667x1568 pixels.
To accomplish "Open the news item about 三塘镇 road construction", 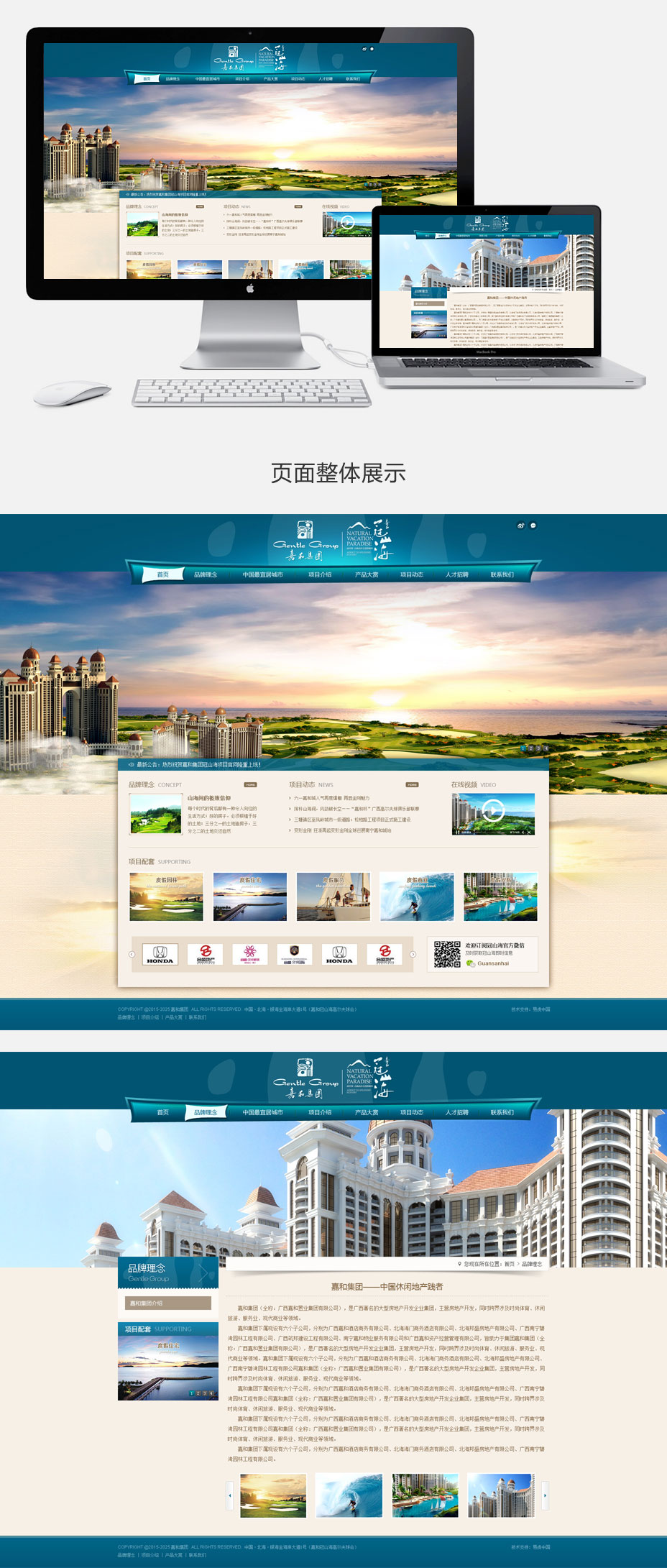I will pos(352,820).
